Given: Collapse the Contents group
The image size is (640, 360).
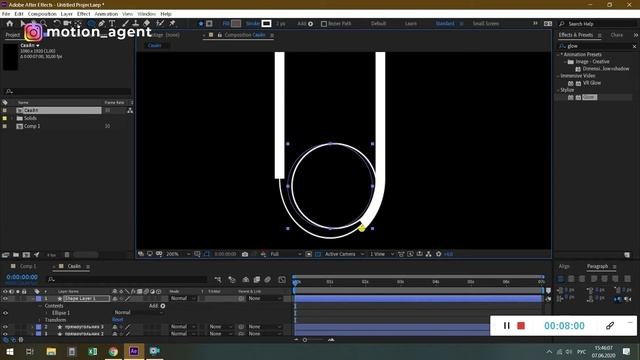Looking at the screenshot, I should tap(40, 306).
